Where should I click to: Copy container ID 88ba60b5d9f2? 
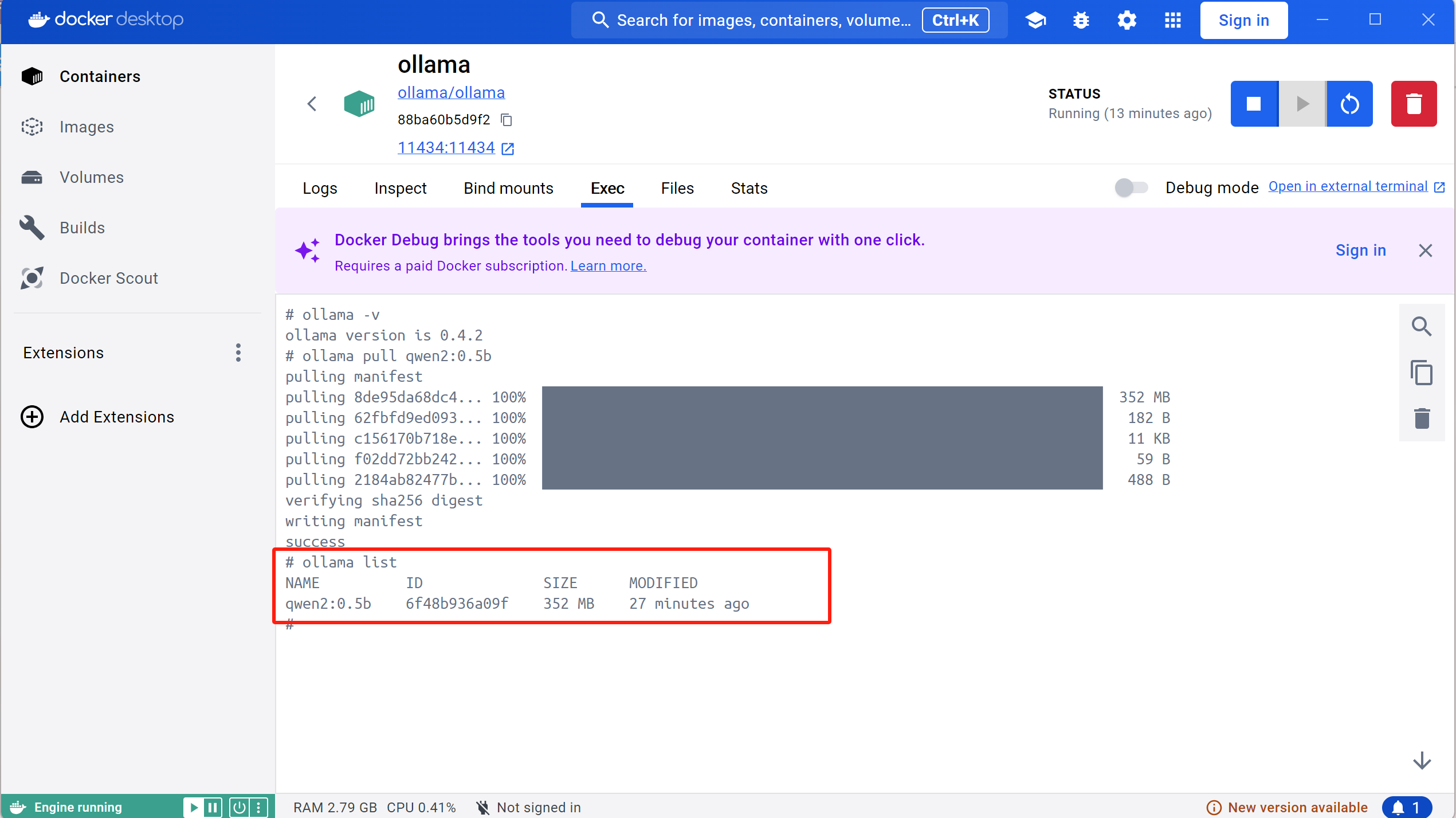tap(507, 120)
